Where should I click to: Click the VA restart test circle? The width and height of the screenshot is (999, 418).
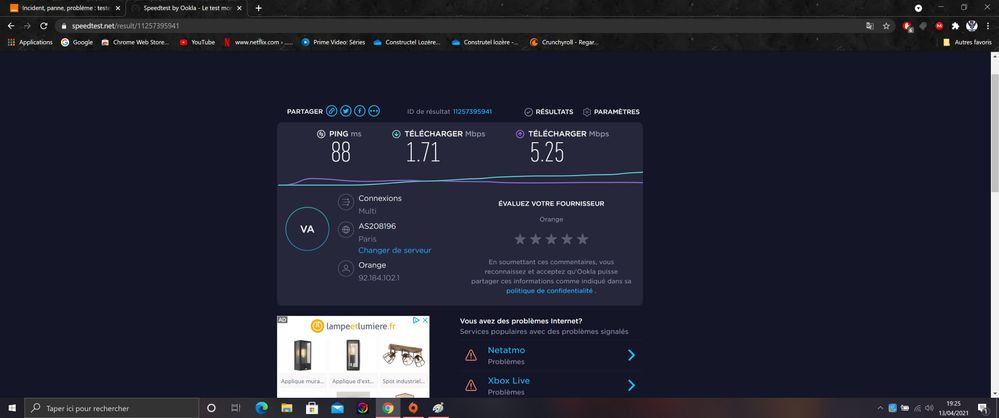click(307, 229)
